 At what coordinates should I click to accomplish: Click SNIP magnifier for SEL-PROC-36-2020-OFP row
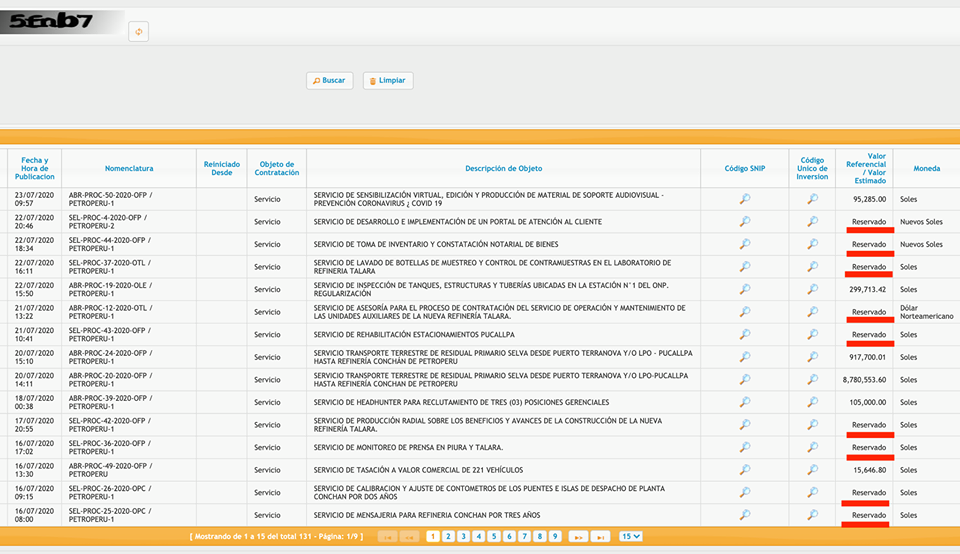(744, 447)
